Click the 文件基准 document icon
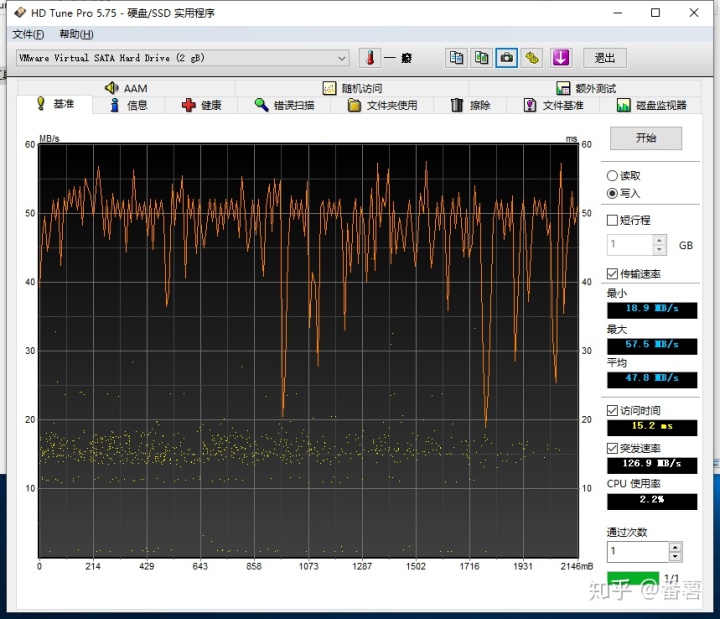Image resolution: width=720 pixels, height=619 pixels. (530, 105)
